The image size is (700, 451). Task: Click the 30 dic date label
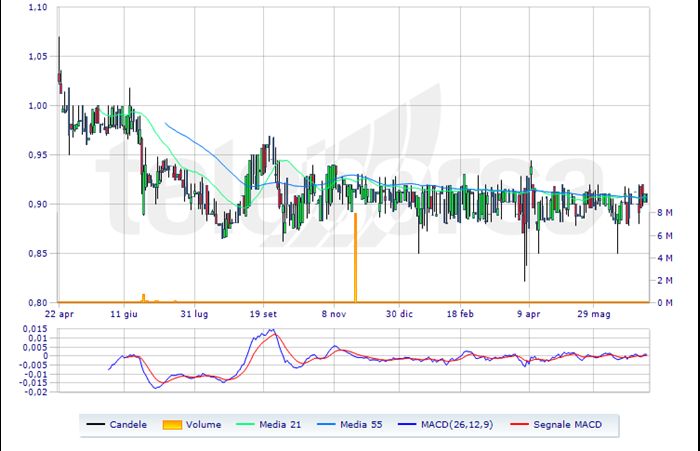[x=399, y=314]
